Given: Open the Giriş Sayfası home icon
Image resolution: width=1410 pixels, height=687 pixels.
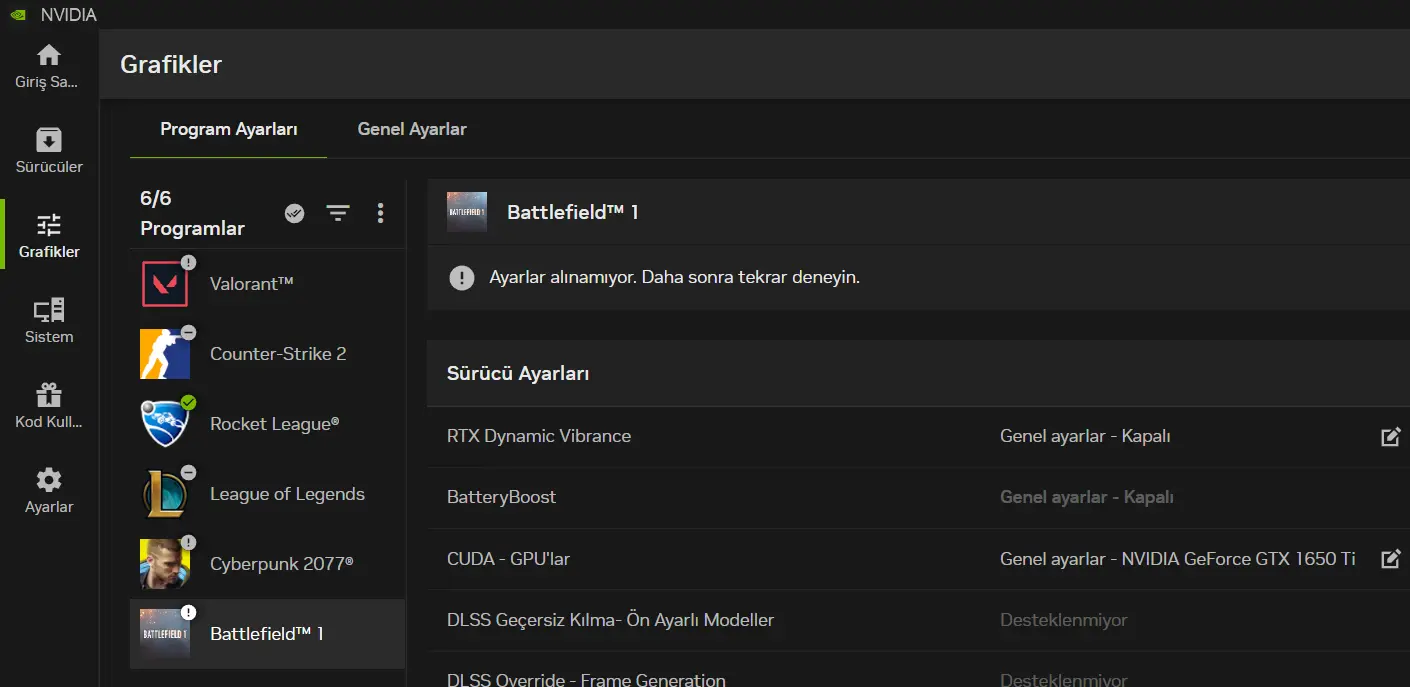Looking at the screenshot, I should [48, 55].
